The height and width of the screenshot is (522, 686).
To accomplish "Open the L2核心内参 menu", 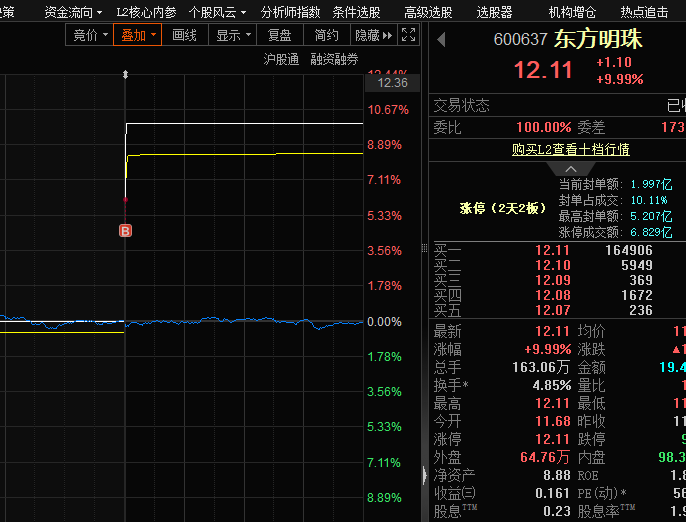I will [x=146, y=12].
